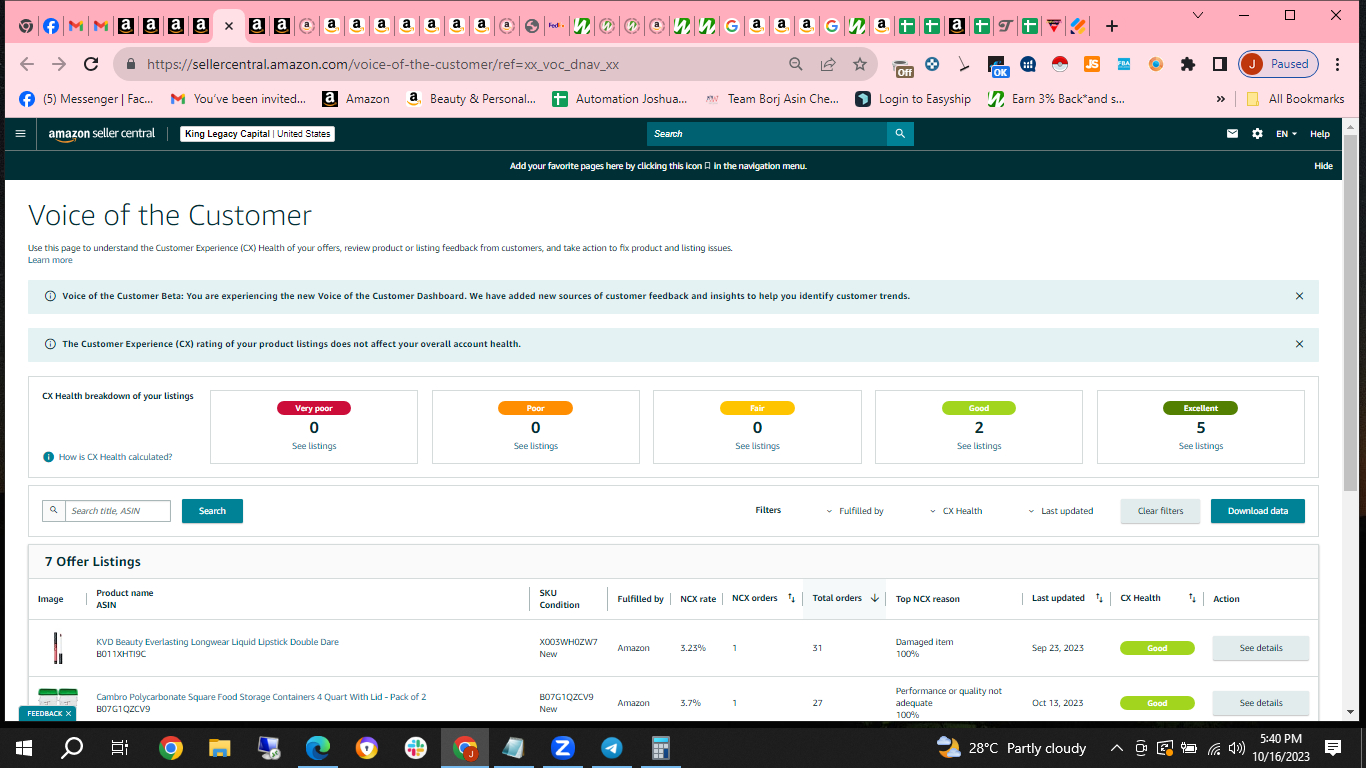Open the King Legacy Capital account switcher
This screenshot has width=1366, height=768.
tap(257, 134)
